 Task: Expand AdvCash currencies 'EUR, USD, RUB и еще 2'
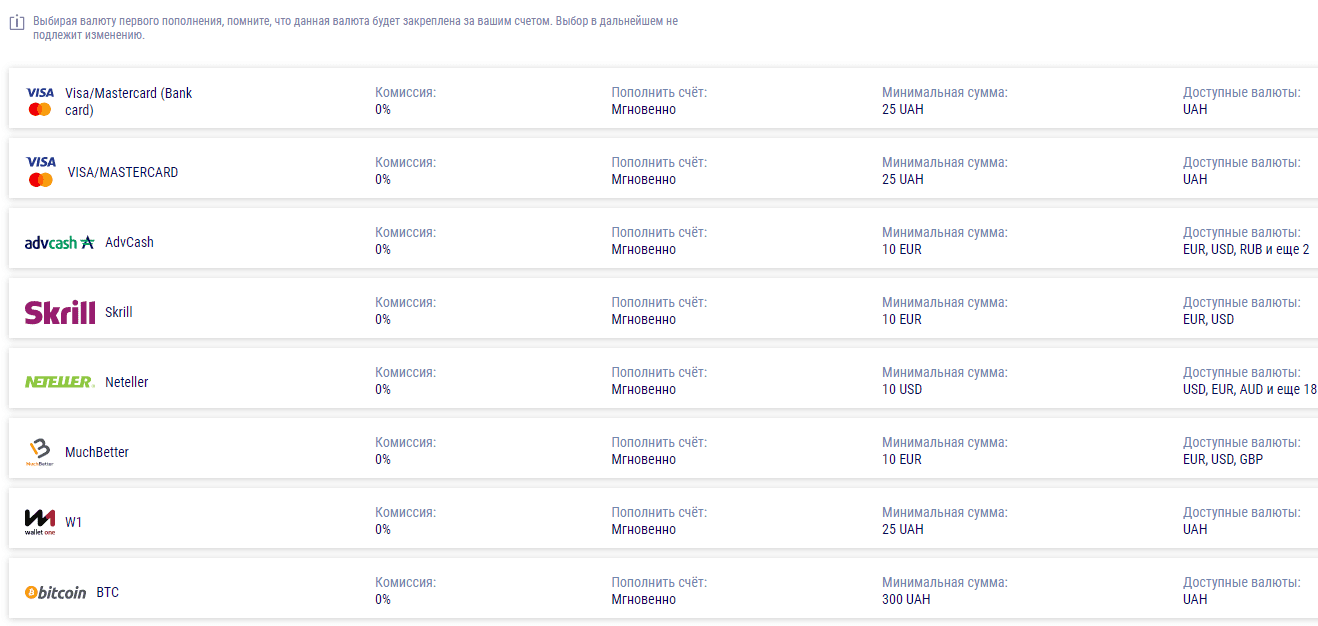click(1245, 250)
